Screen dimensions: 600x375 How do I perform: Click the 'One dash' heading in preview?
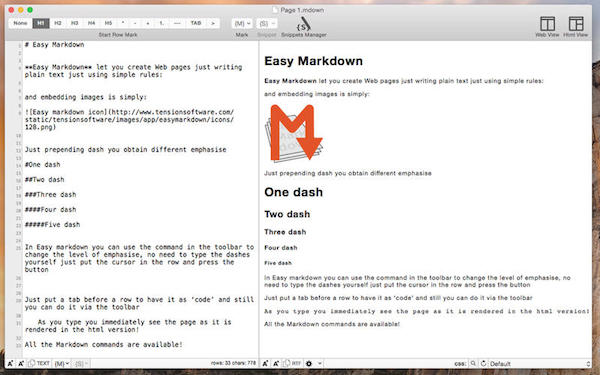293,192
